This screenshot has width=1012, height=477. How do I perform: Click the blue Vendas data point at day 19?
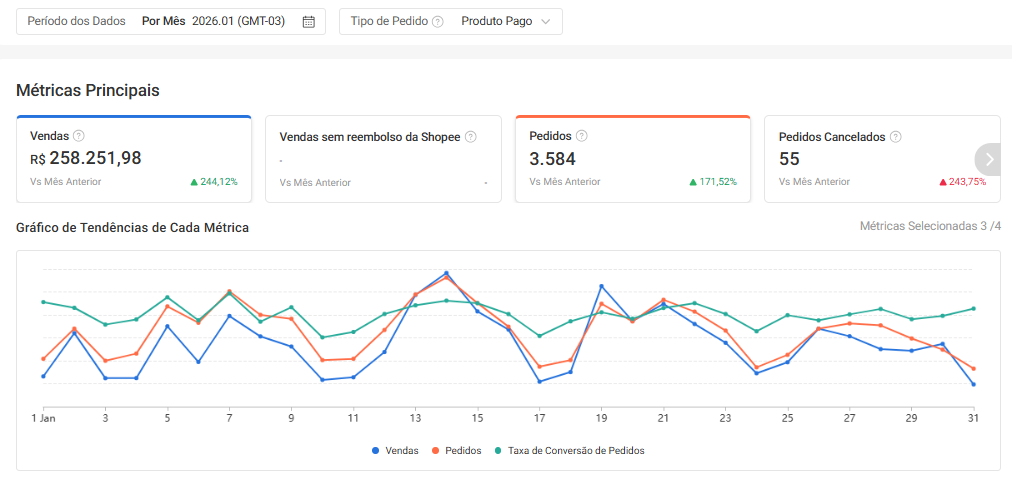601,286
